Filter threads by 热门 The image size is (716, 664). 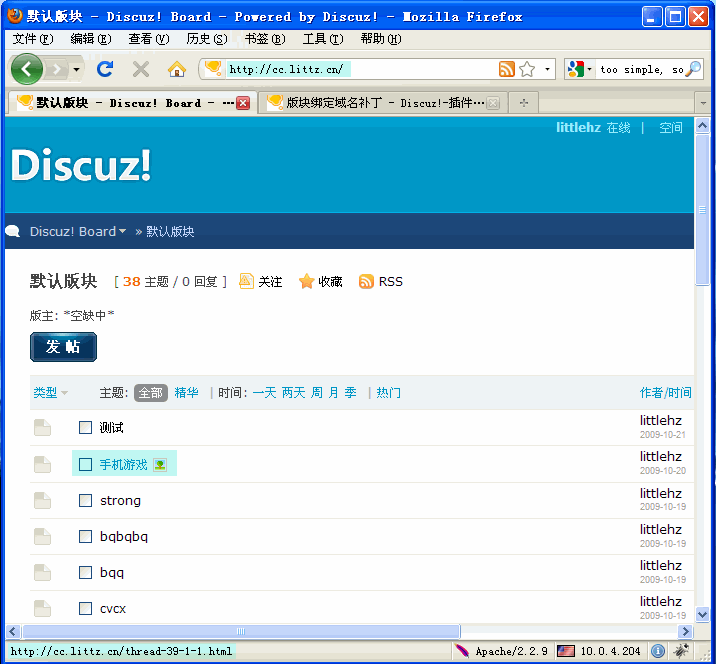[388, 393]
